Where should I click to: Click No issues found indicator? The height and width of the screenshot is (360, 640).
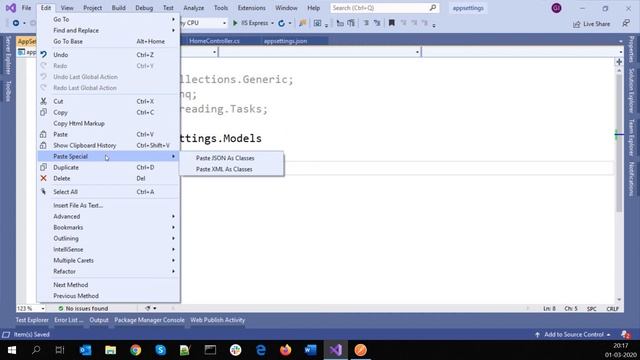pos(84,309)
